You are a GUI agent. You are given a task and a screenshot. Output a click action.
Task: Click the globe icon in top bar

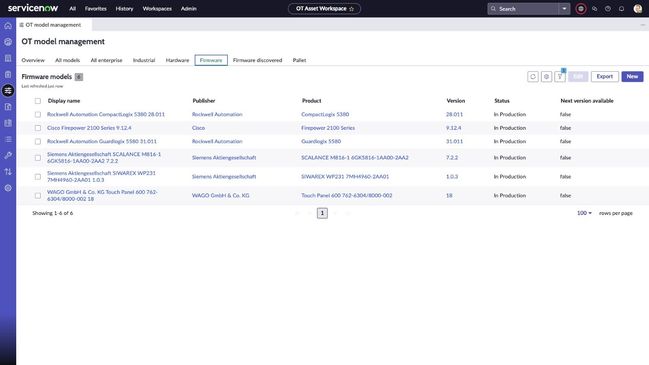point(581,9)
